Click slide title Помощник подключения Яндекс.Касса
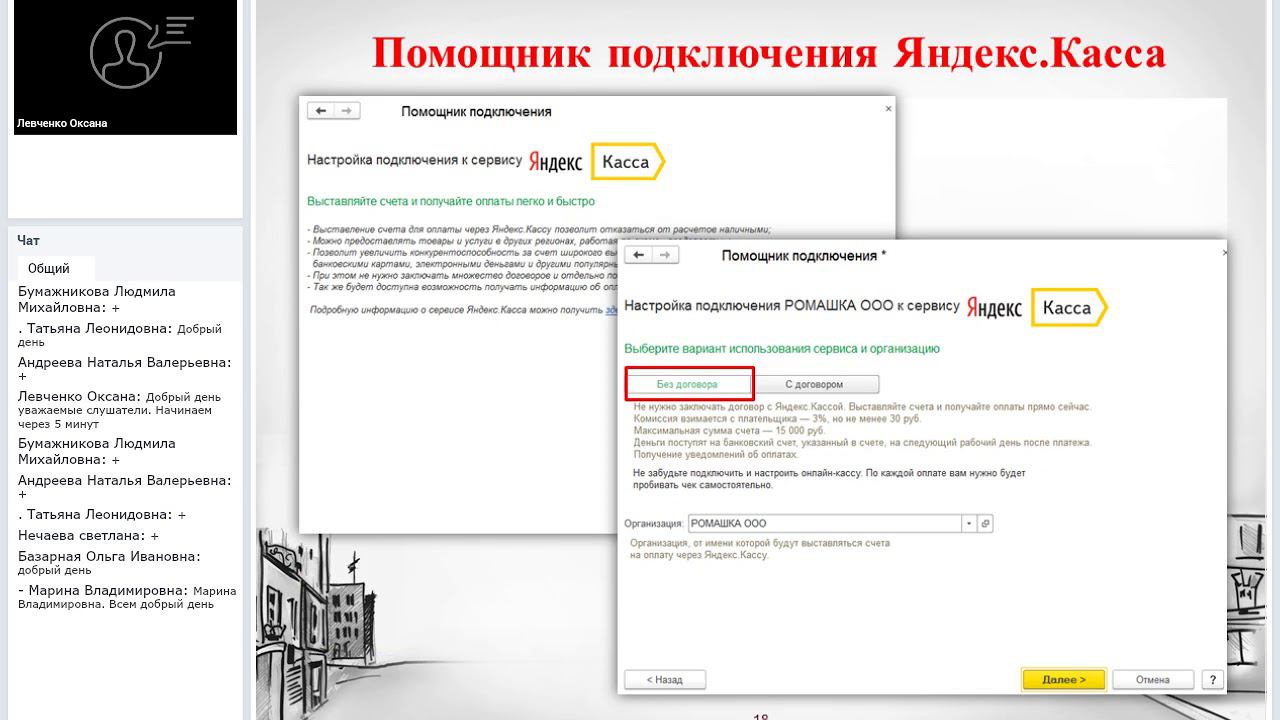 point(768,52)
